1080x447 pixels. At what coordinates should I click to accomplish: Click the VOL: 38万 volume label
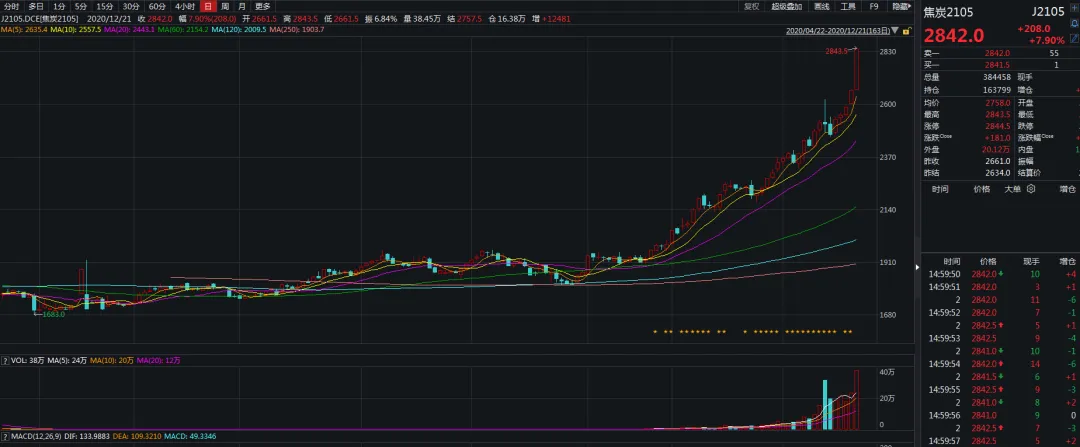coord(26,360)
